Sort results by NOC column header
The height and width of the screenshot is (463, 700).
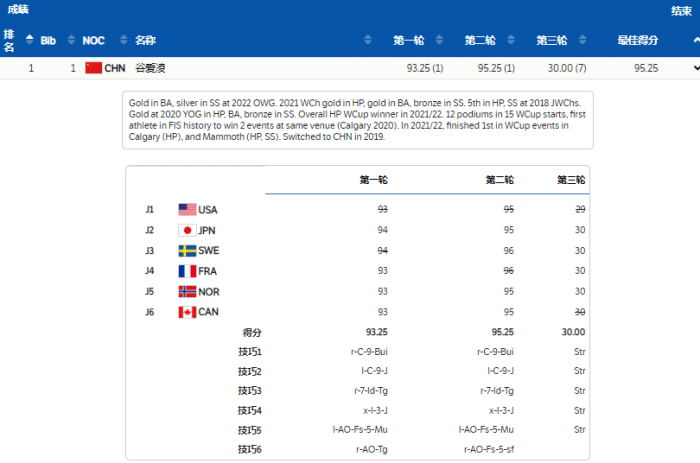[x=93, y=40]
